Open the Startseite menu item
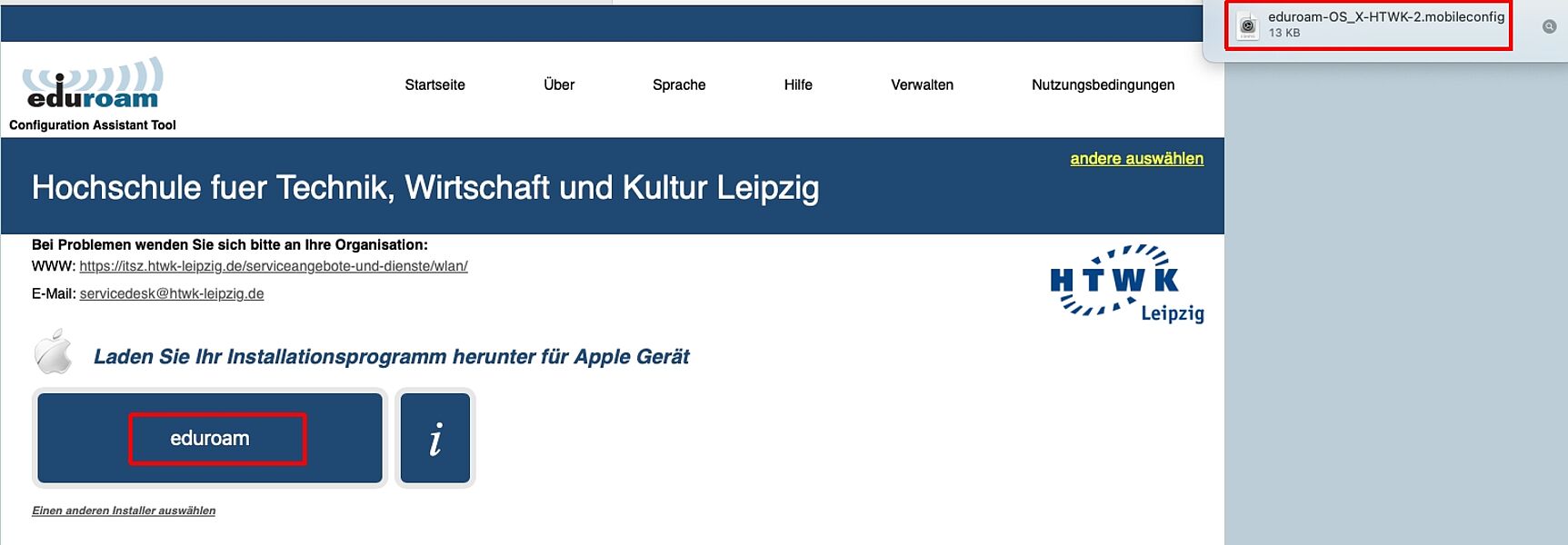 click(434, 84)
